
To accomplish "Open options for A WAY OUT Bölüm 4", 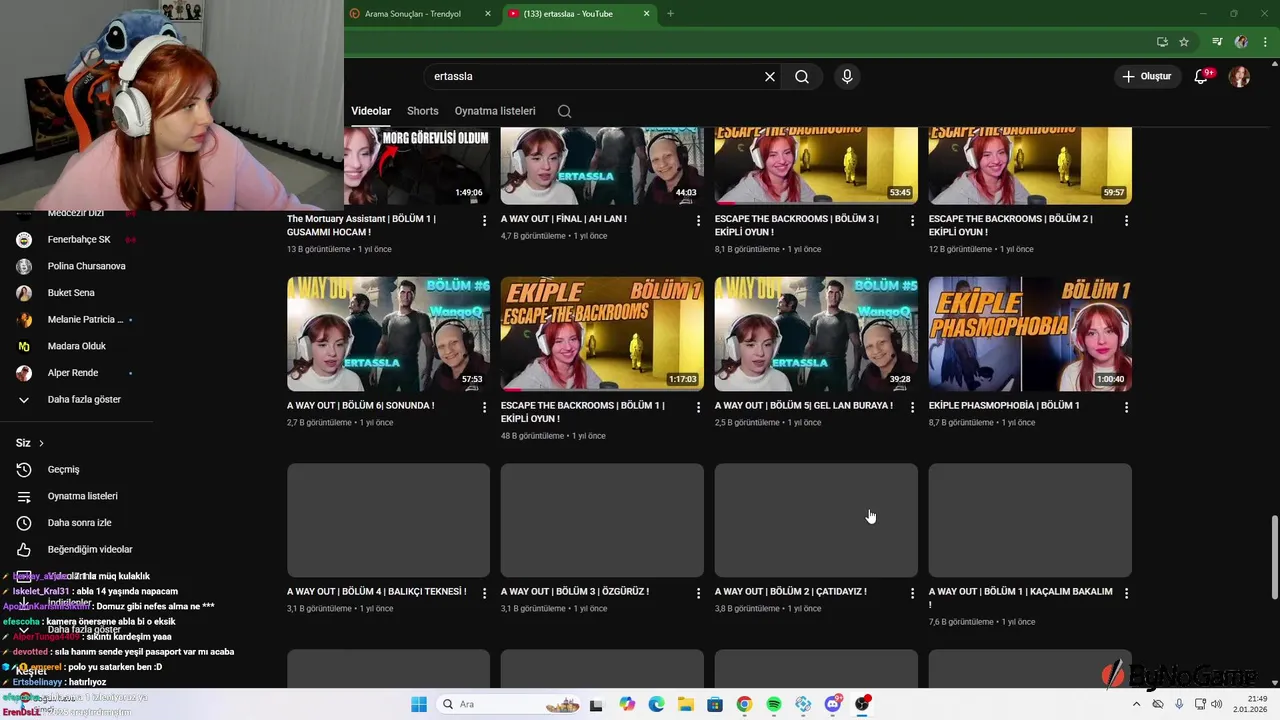I will tap(485, 593).
